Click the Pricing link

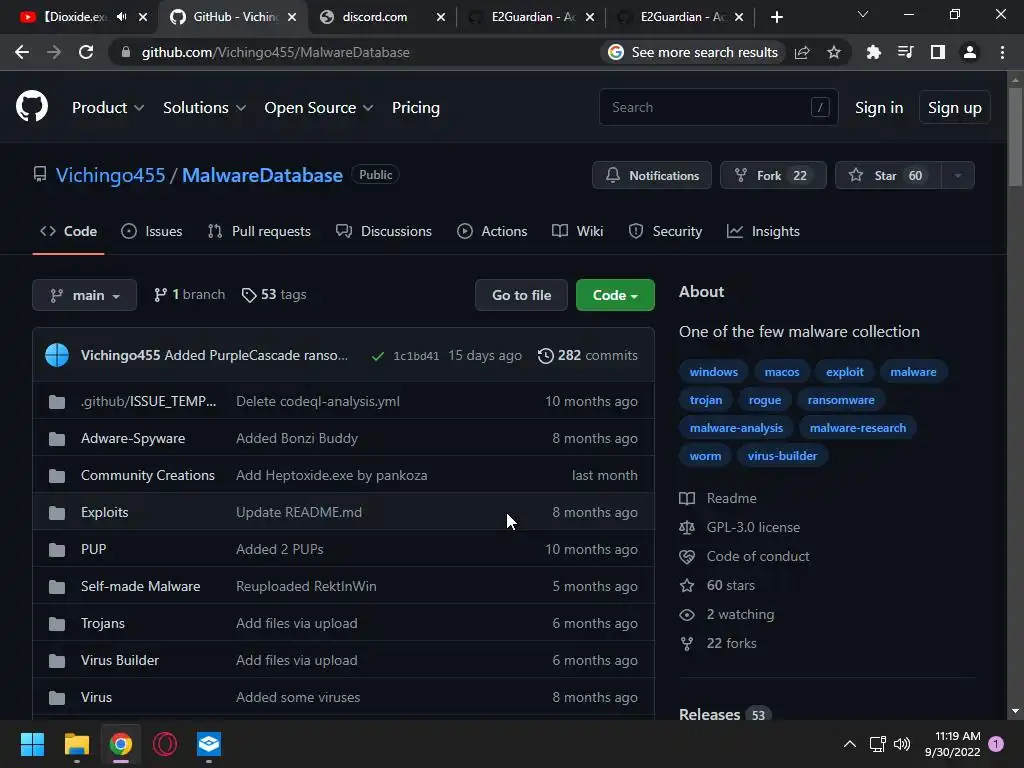[x=415, y=108]
